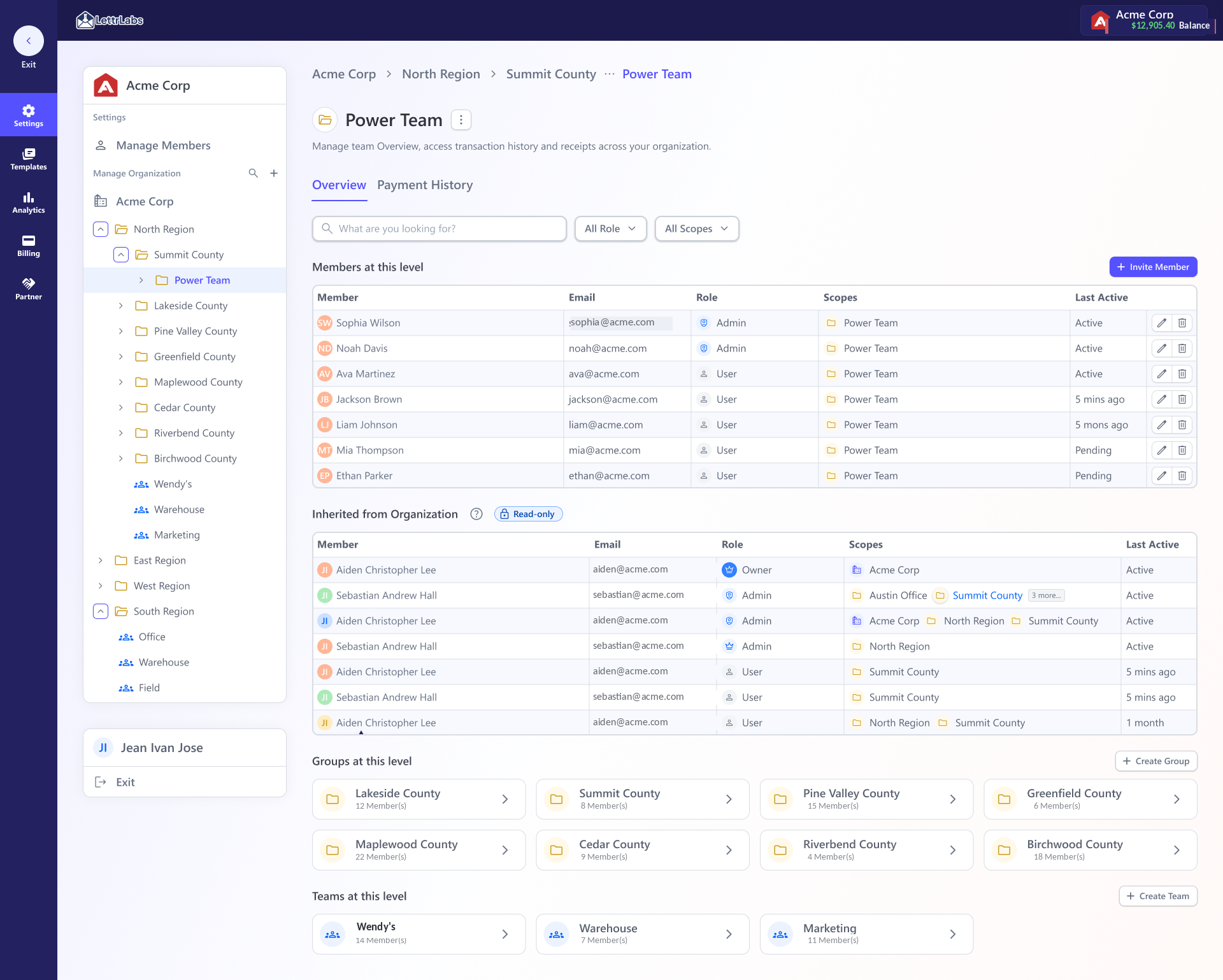Click the member search input field
Image resolution: width=1223 pixels, height=980 pixels.
pos(439,229)
